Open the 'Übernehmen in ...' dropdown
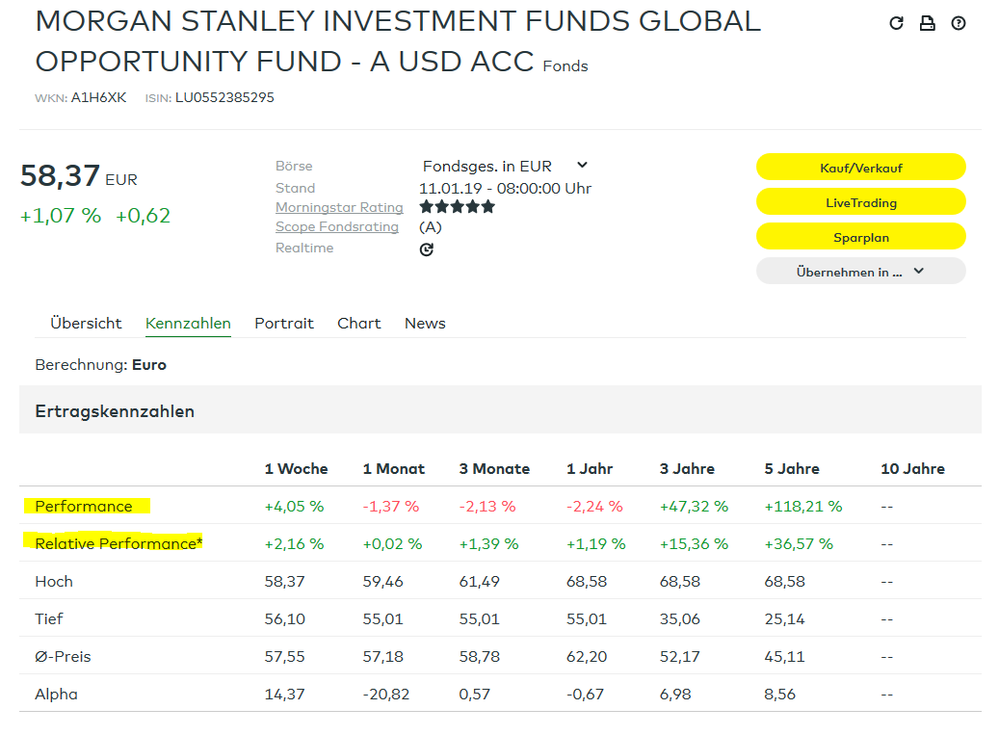This screenshot has width=999, height=734. tap(860, 271)
